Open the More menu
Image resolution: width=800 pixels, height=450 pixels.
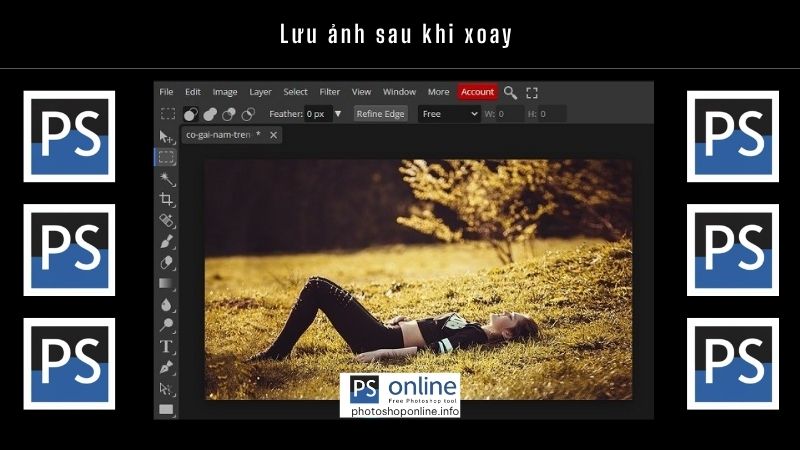click(438, 92)
